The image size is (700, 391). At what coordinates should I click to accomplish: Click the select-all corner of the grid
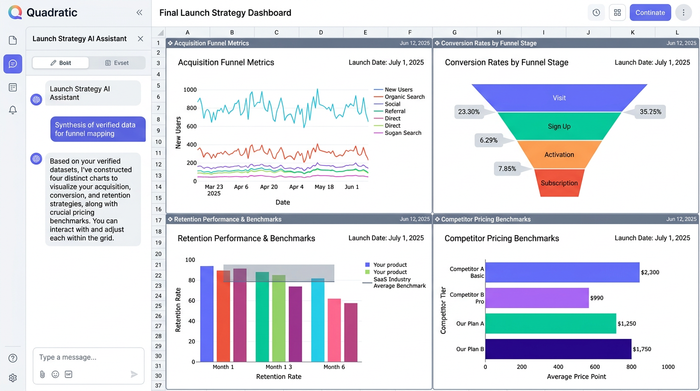[158, 33]
